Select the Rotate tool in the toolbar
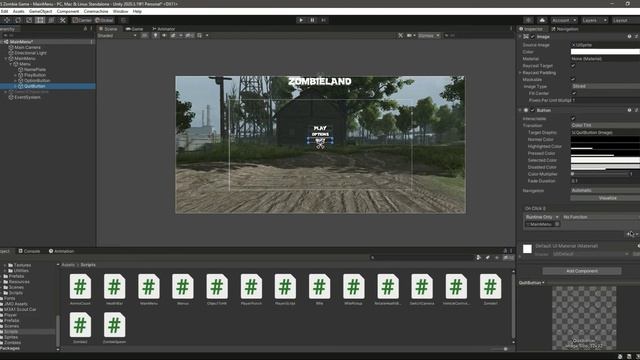 click(x=18, y=20)
